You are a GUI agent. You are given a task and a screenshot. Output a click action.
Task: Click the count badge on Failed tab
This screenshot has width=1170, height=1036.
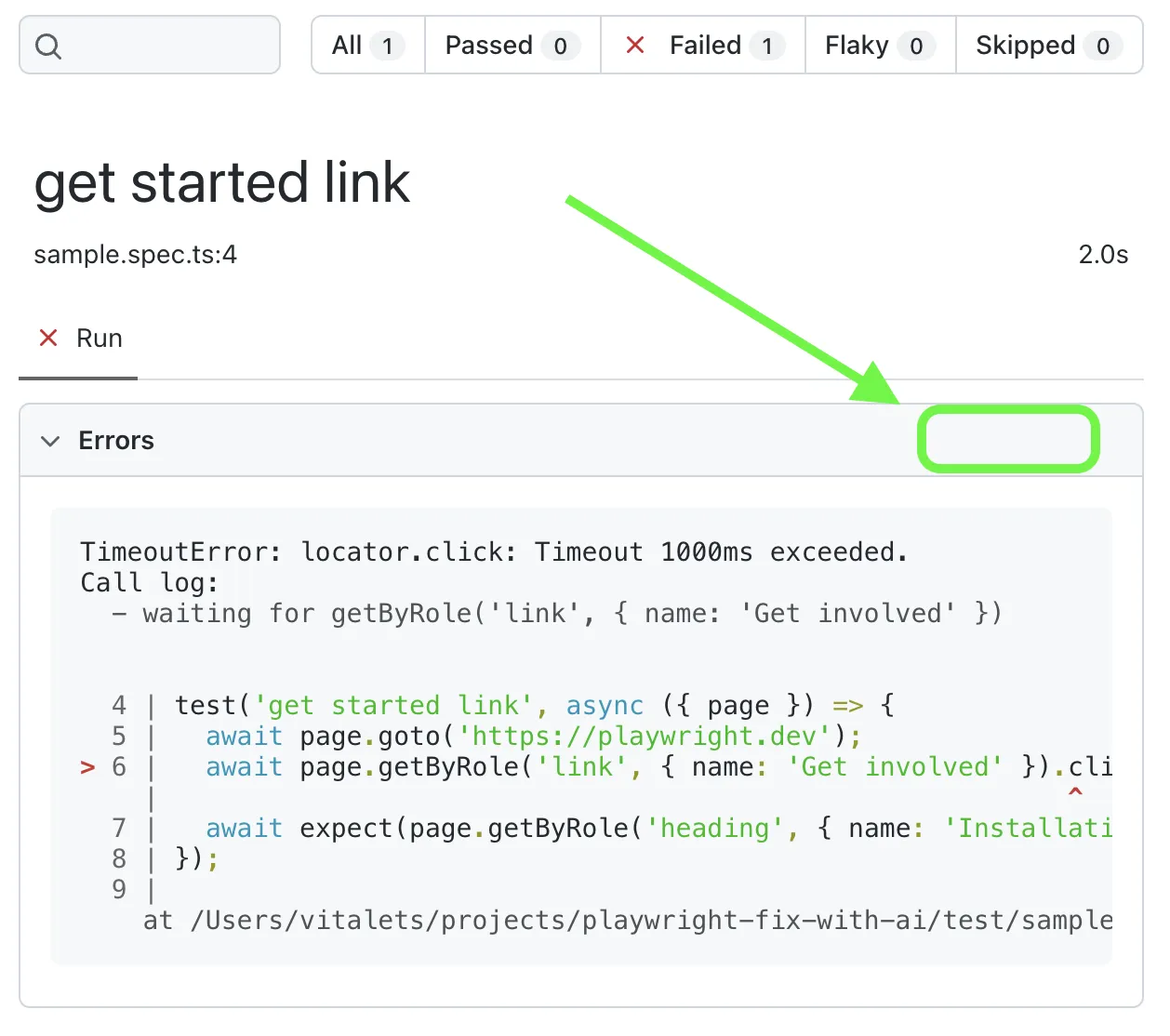[767, 46]
